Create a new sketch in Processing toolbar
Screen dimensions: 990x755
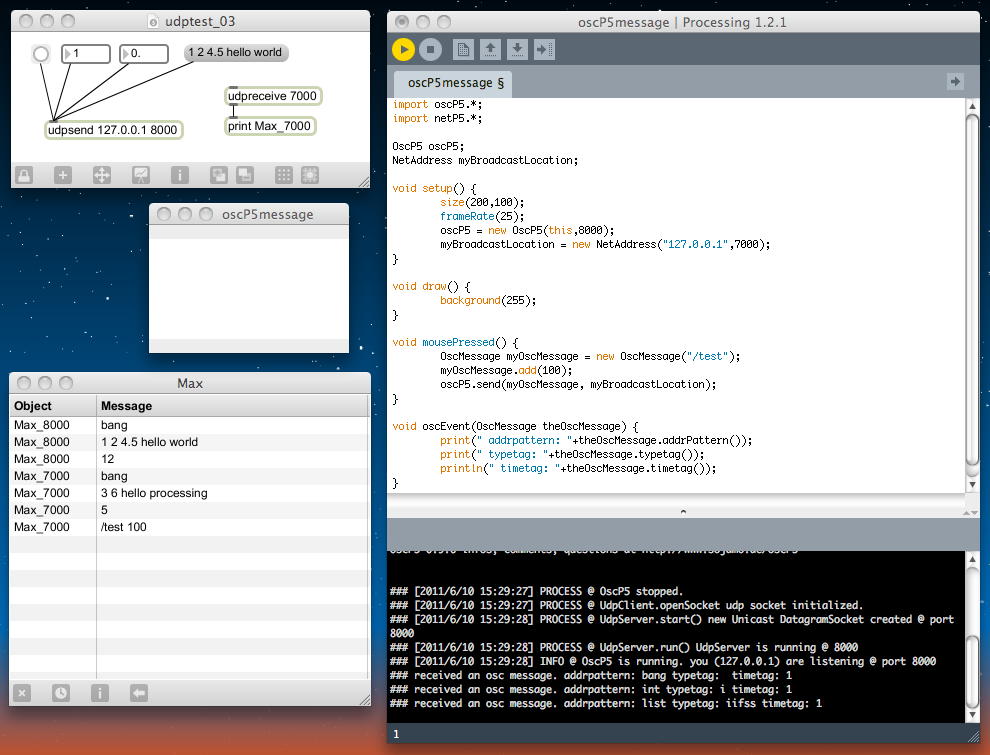point(463,49)
